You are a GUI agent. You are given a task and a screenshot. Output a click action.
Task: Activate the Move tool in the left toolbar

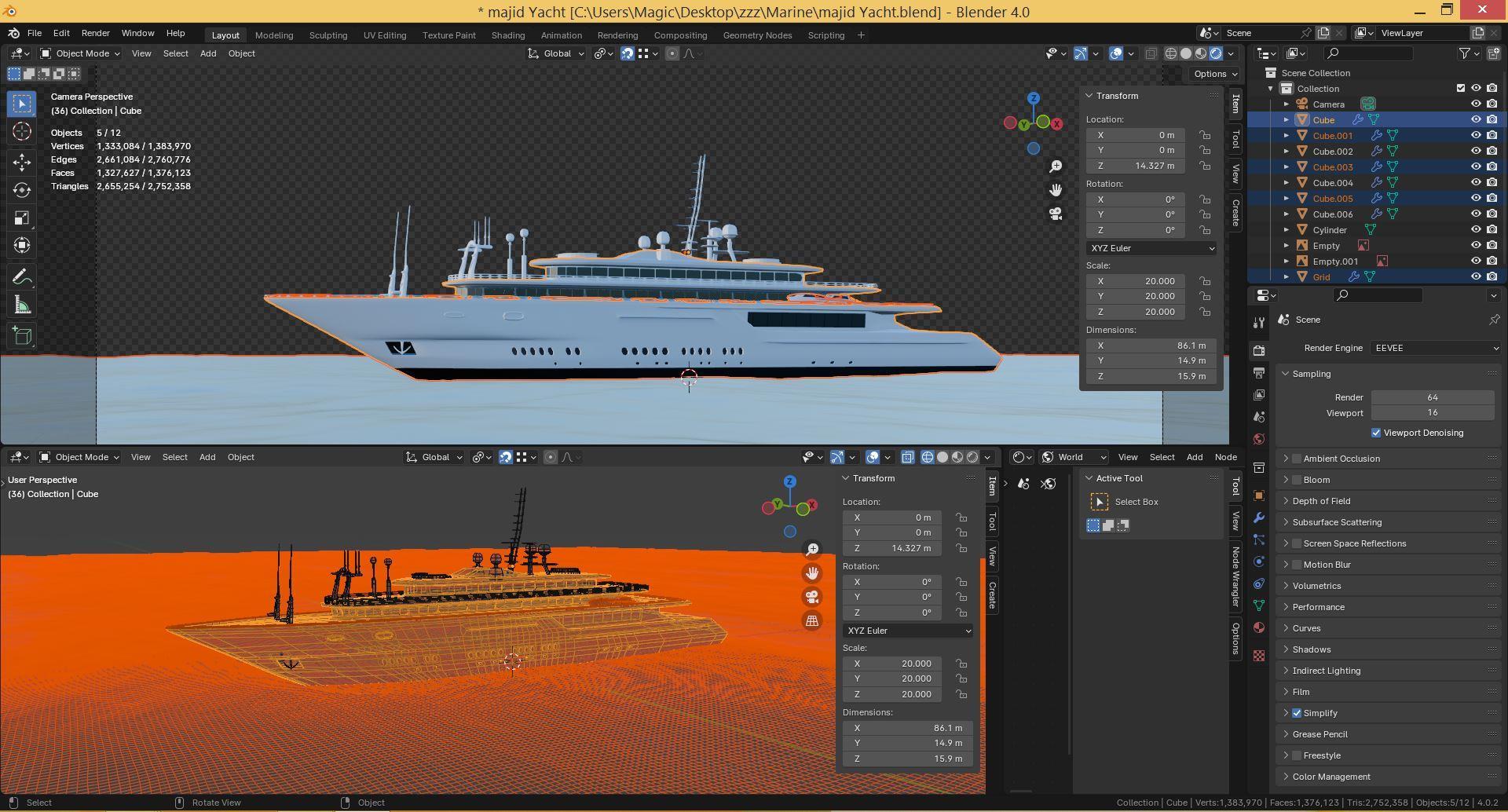tap(22, 162)
